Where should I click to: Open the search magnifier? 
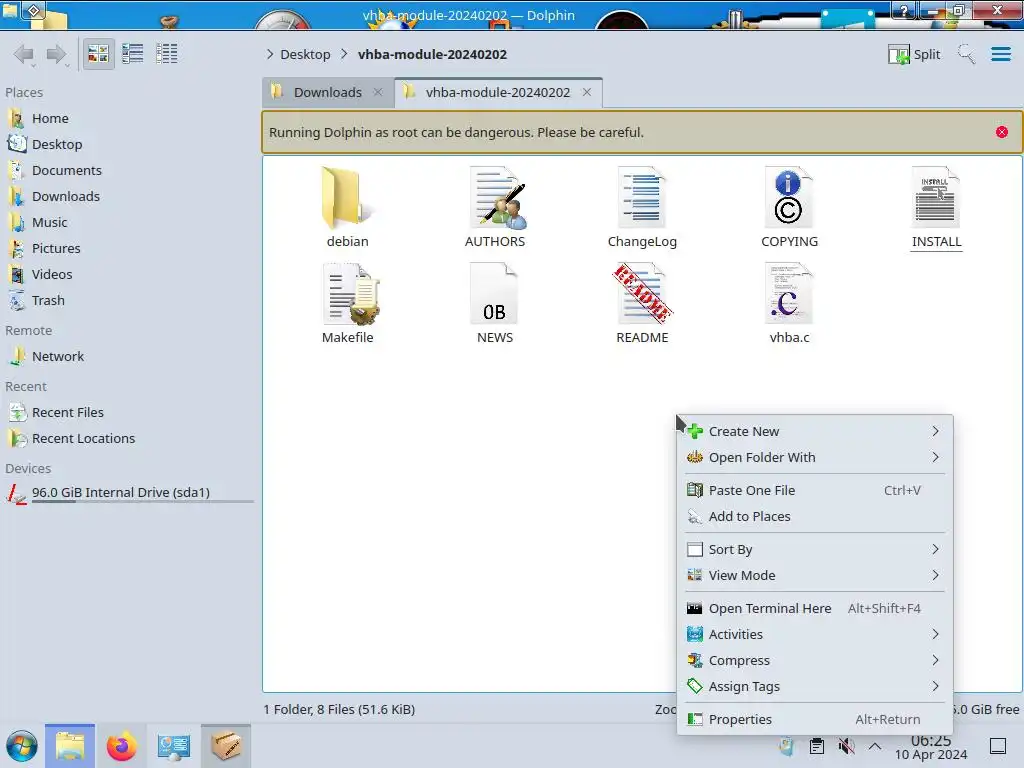966,54
